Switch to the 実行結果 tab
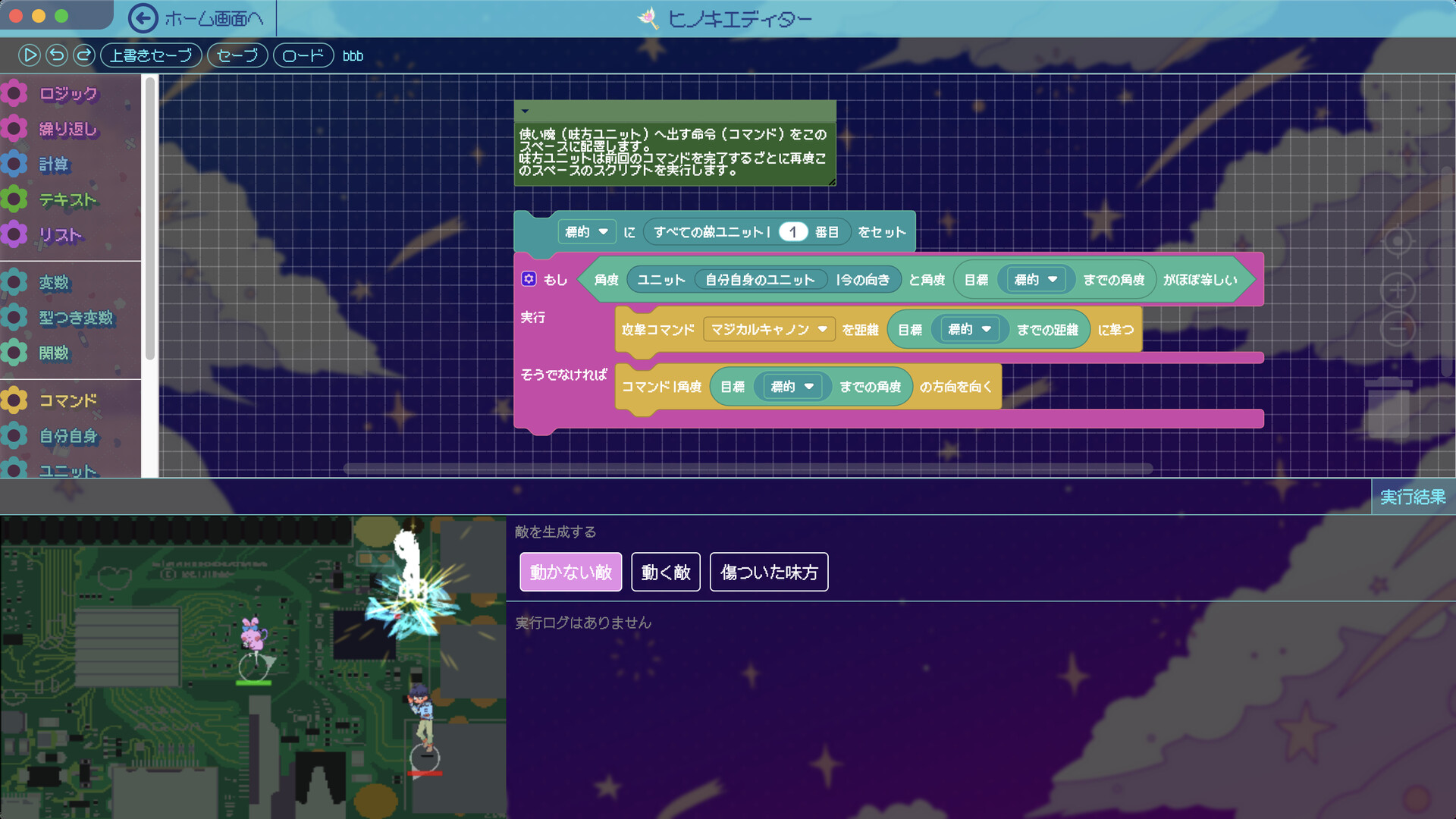 1413,497
